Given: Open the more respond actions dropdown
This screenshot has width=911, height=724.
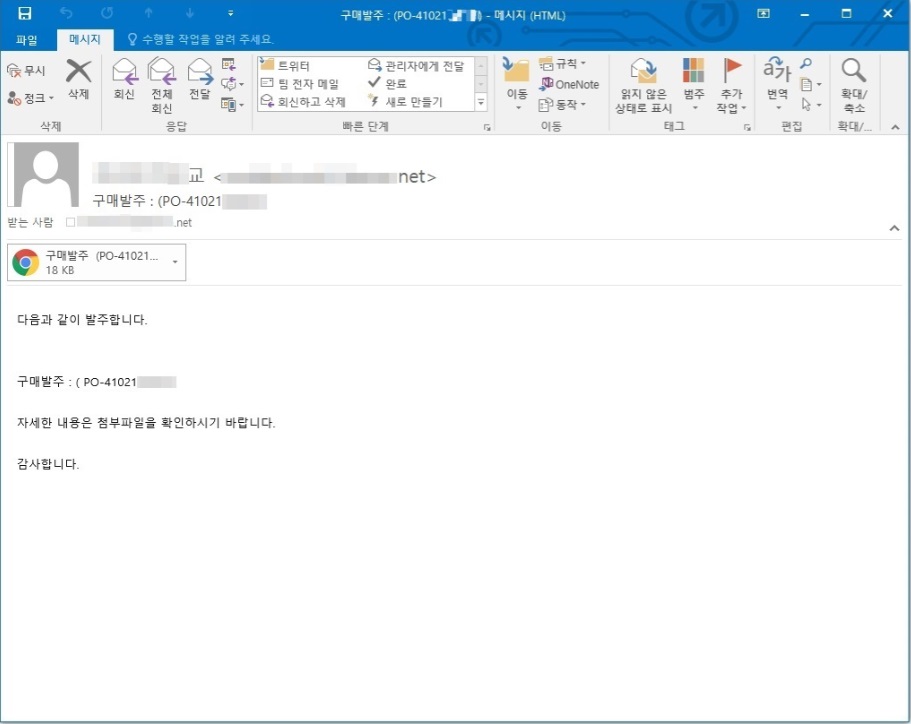Looking at the screenshot, I should pyautogui.click(x=232, y=105).
